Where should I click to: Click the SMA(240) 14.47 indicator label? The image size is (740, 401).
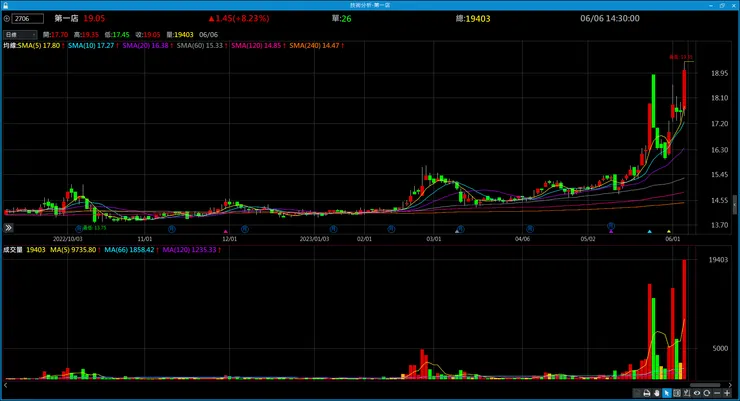[314, 46]
